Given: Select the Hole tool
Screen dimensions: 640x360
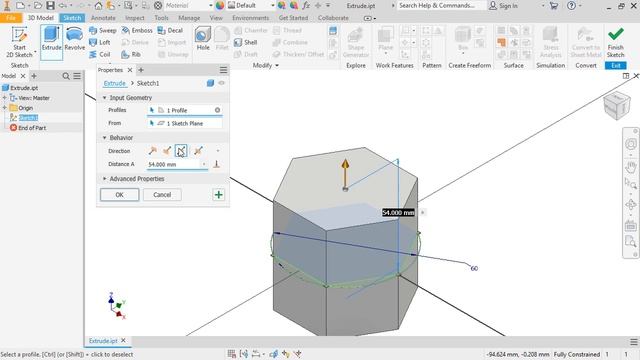Looking at the screenshot, I should 203,39.
